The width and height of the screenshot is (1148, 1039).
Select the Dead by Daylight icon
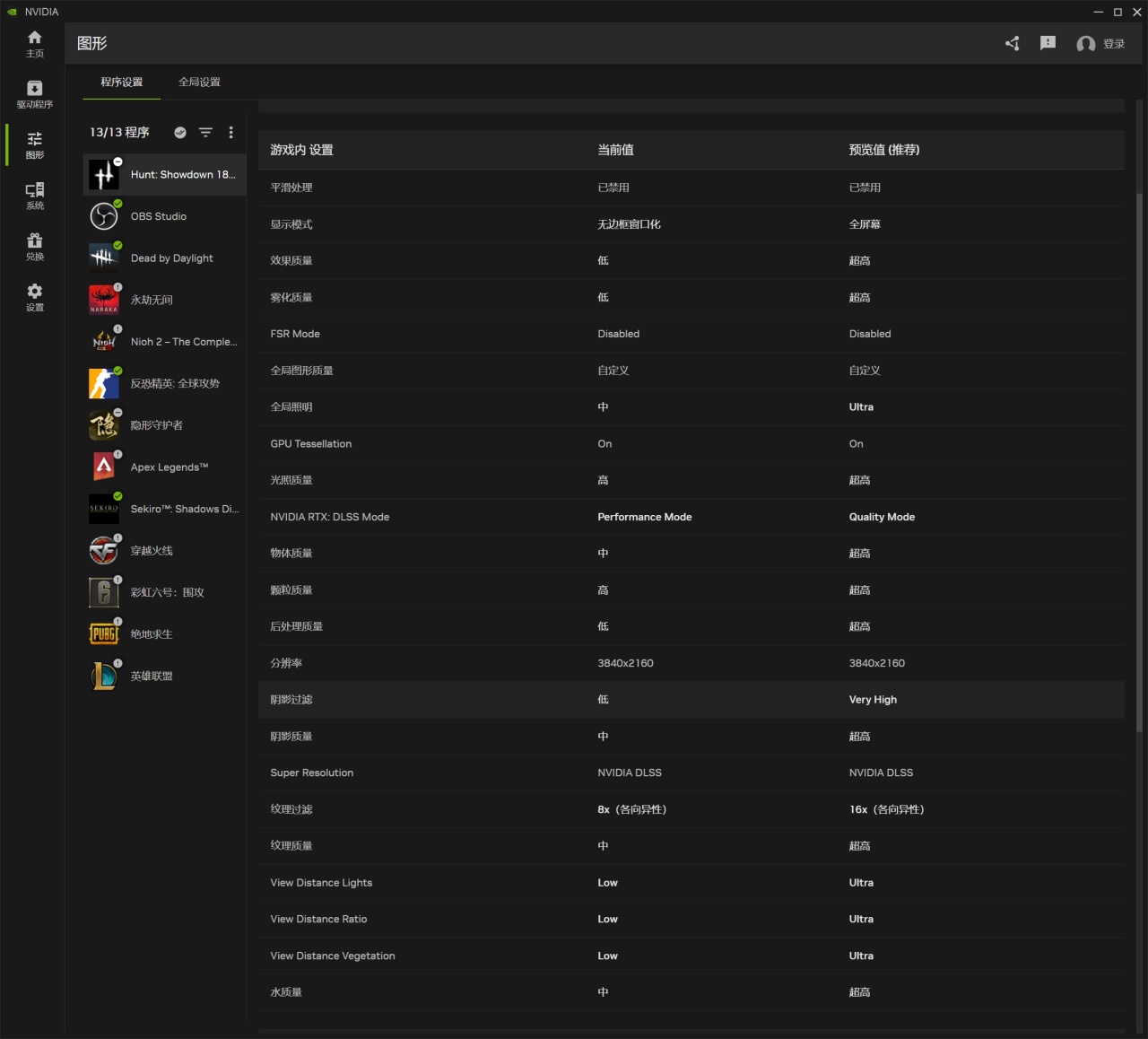coord(104,258)
